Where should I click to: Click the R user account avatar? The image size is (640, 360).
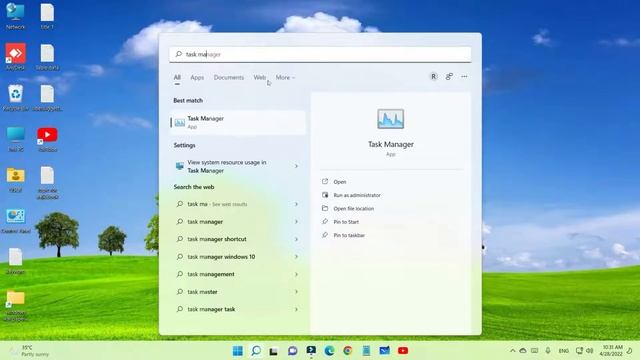[x=433, y=76]
